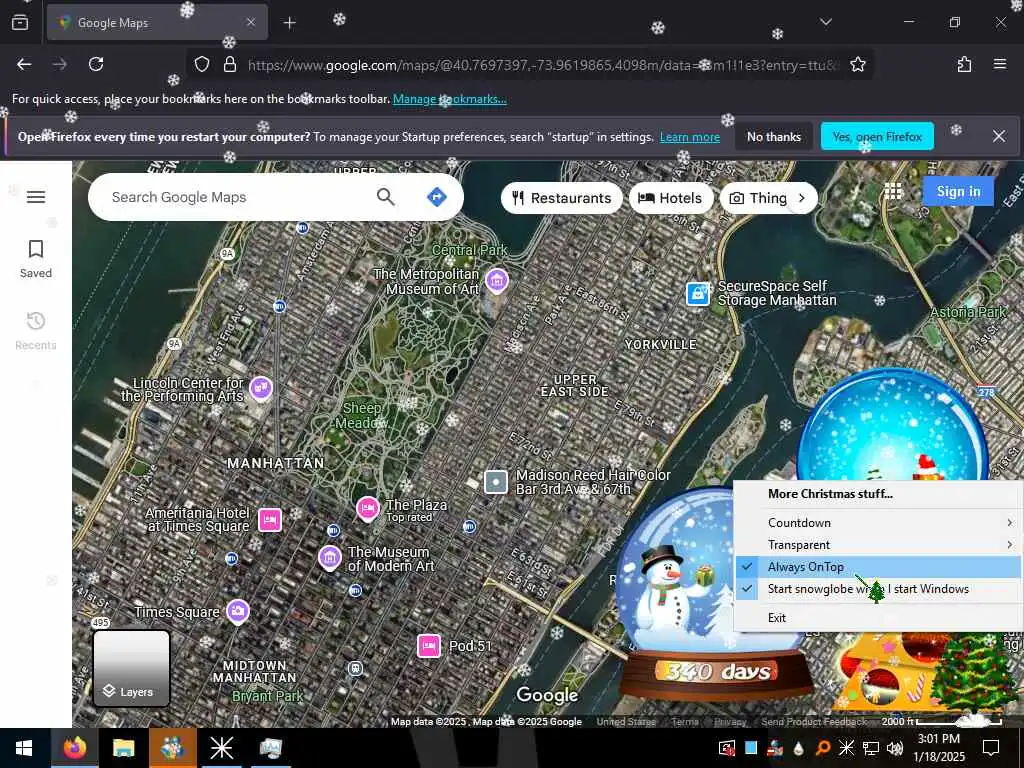This screenshot has height=768, width=1024.
Task: Open the Learn more link
Action: 690,137
